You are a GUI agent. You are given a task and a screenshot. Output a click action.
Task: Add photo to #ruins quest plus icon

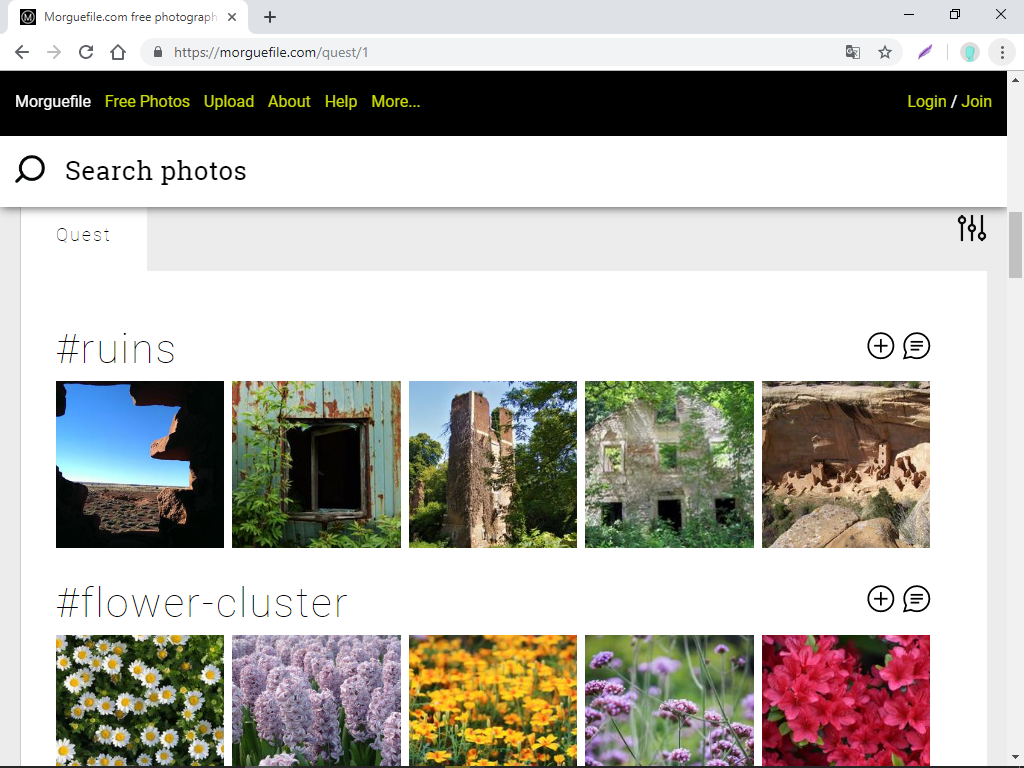coord(880,345)
